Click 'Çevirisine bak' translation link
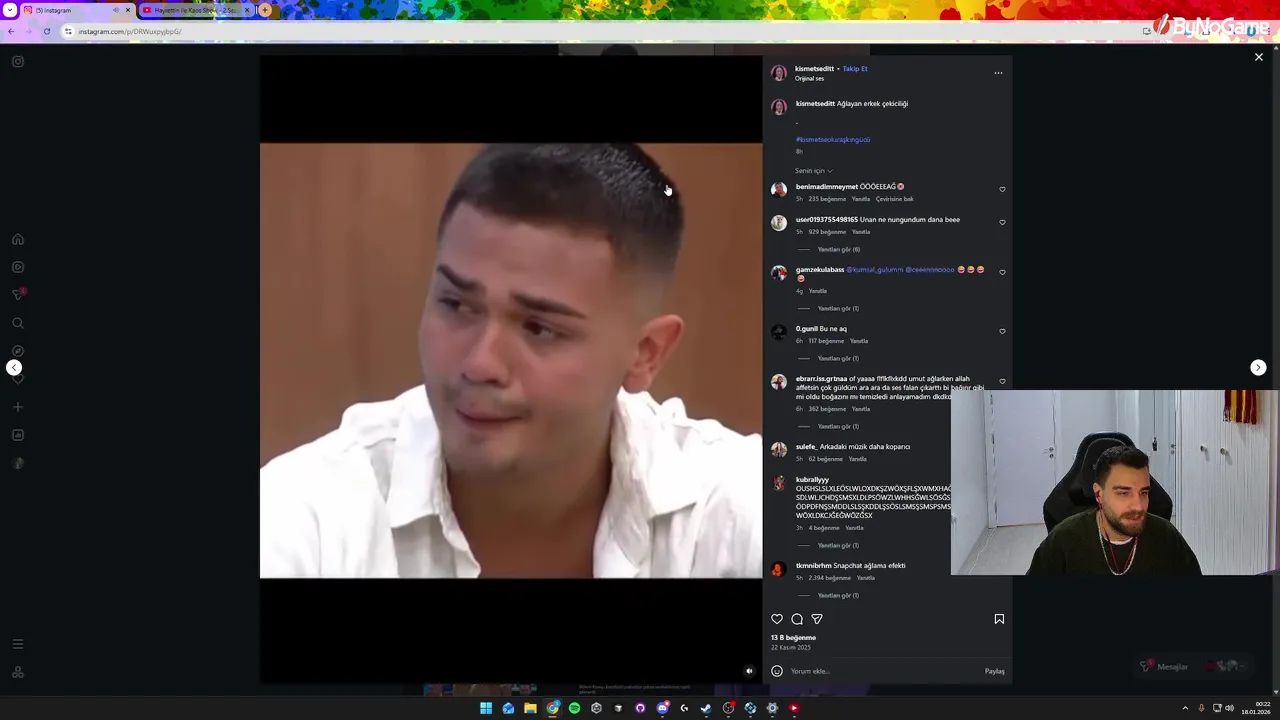Viewport: 1280px width, 720px height. coord(895,199)
